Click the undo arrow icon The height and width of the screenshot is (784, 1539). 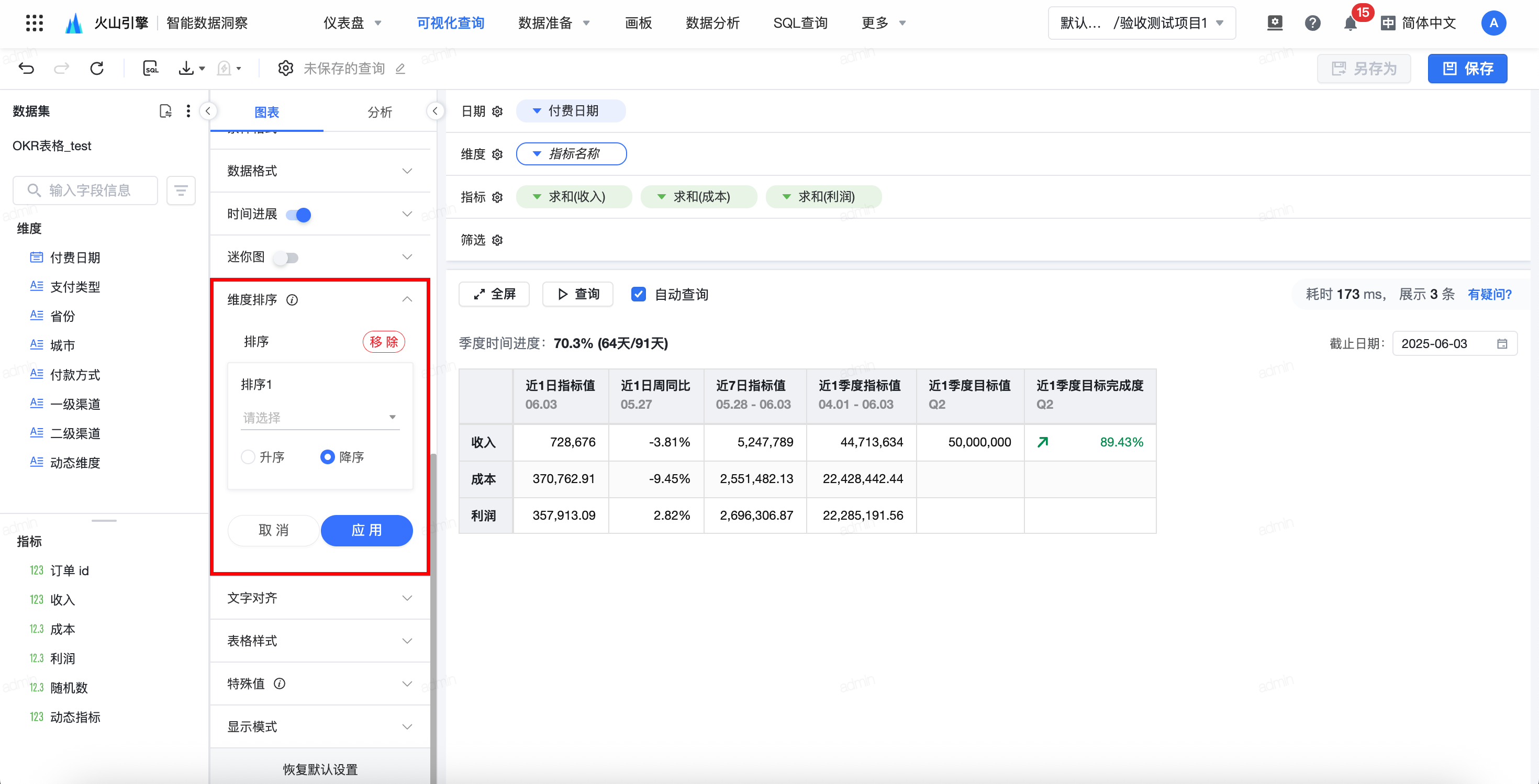[x=26, y=69]
